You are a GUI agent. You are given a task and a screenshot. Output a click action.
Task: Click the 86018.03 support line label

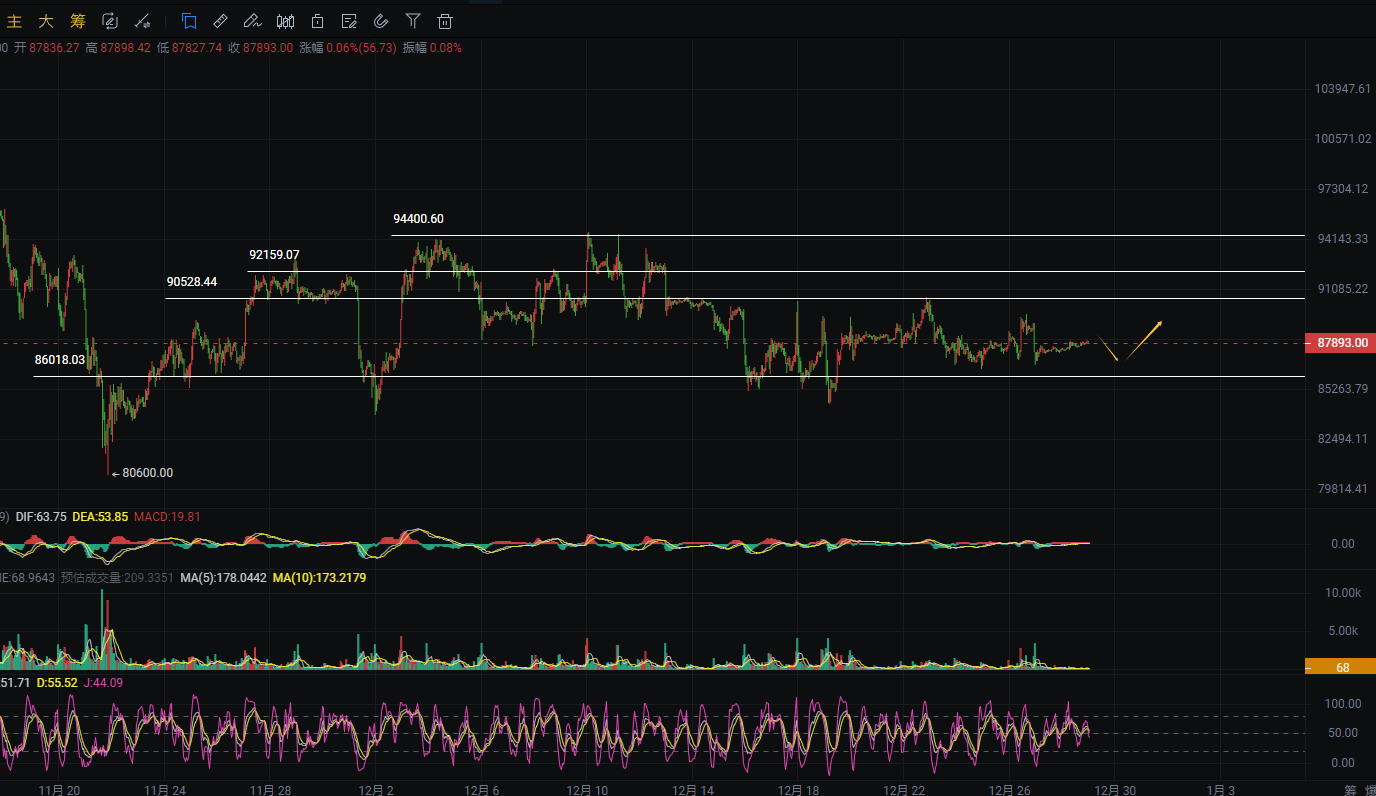(x=59, y=359)
